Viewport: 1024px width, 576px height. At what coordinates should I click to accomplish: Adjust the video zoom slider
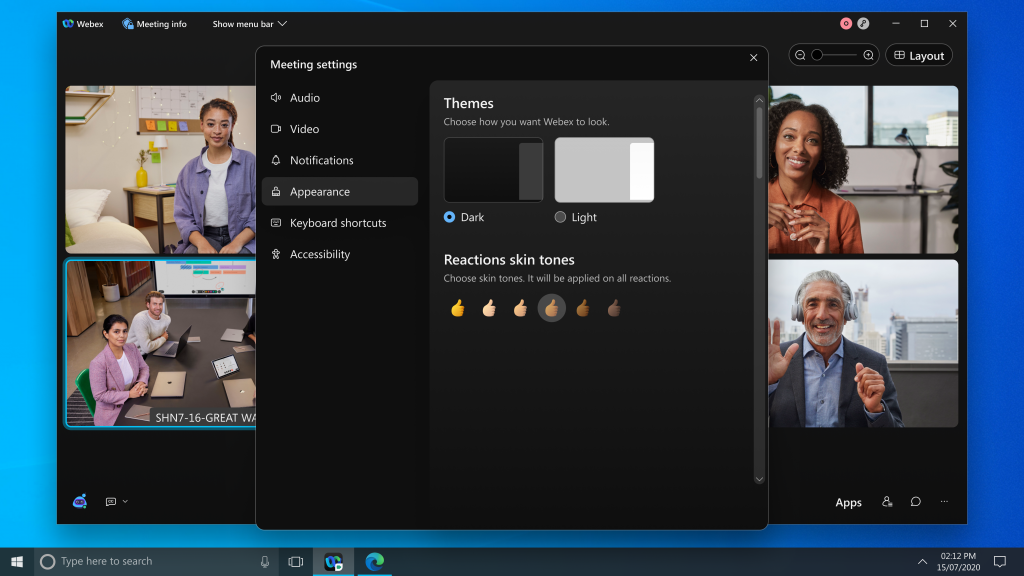pos(817,55)
